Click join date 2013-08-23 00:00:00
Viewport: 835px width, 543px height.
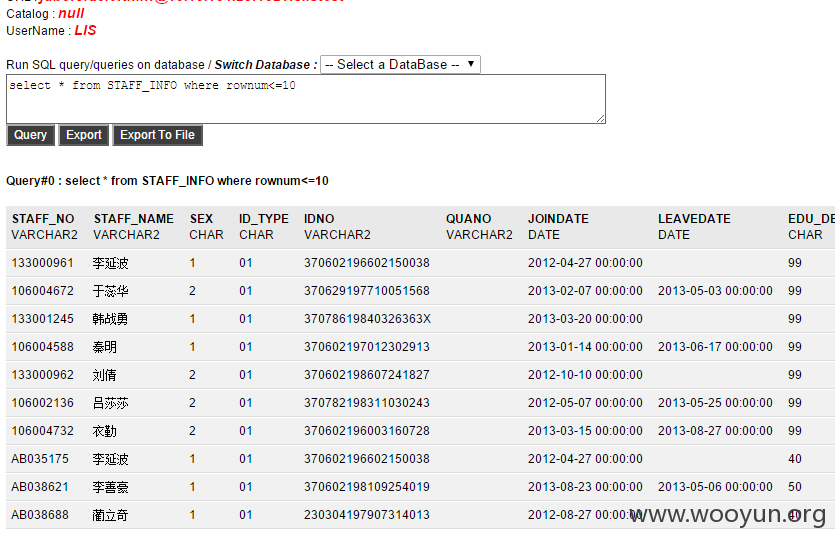pyautogui.click(x=585, y=487)
